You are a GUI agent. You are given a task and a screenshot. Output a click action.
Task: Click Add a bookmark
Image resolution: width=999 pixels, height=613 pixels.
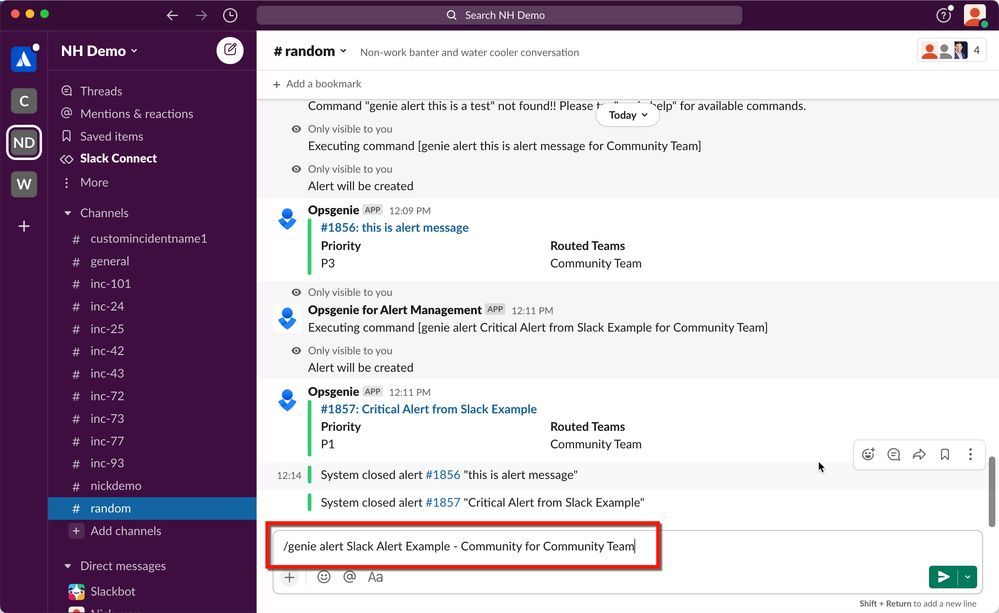tap(317, 84)
